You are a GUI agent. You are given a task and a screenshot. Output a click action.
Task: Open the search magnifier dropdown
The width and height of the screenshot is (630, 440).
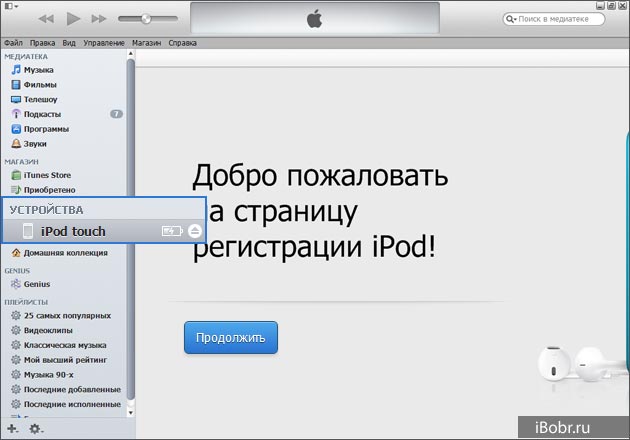[511, 19]
